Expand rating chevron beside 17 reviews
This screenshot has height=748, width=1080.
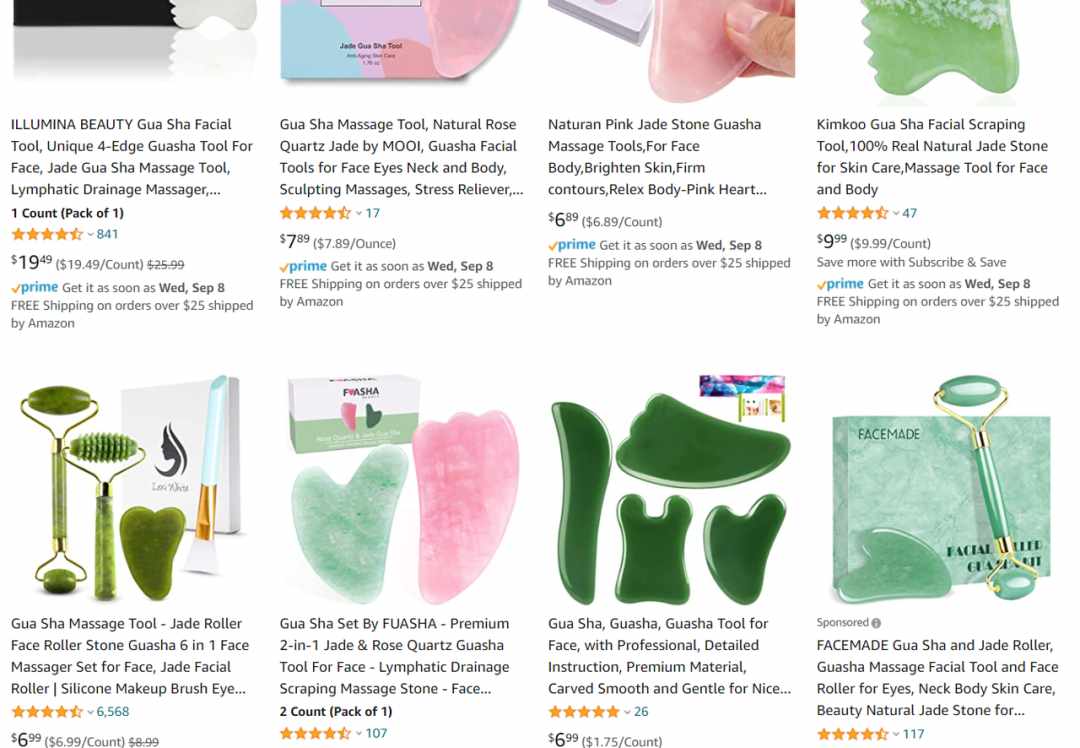359,214
